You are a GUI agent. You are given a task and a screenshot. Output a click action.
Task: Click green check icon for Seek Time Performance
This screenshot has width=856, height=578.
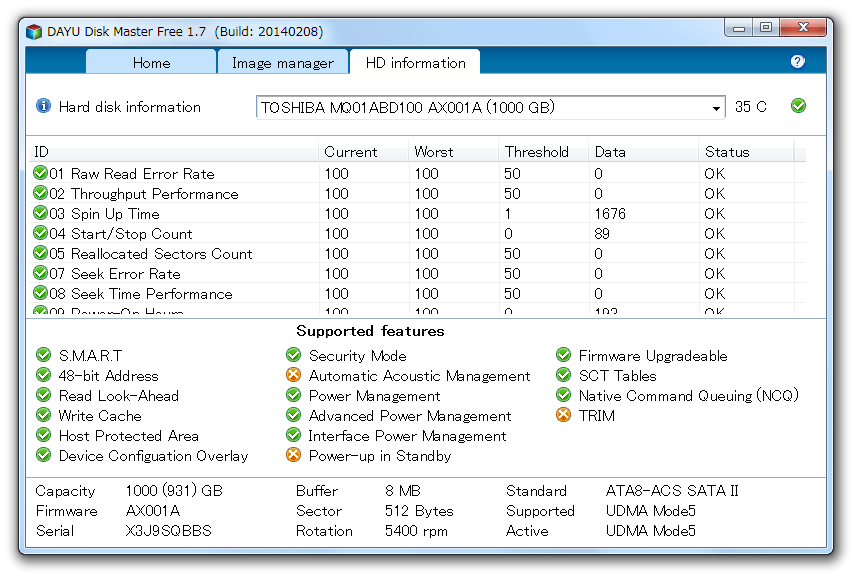tap(40, 293)
